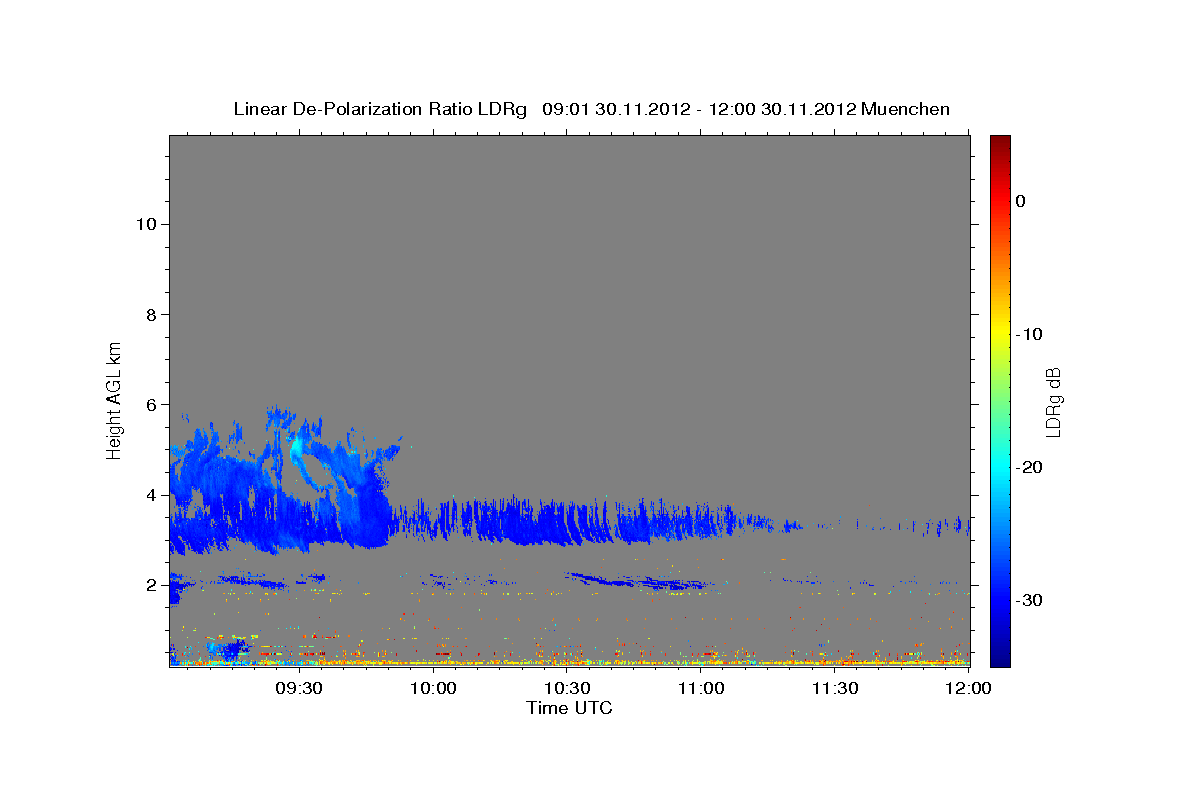
Task: Click the height tick label 4
Action: (x=150, y=494)
